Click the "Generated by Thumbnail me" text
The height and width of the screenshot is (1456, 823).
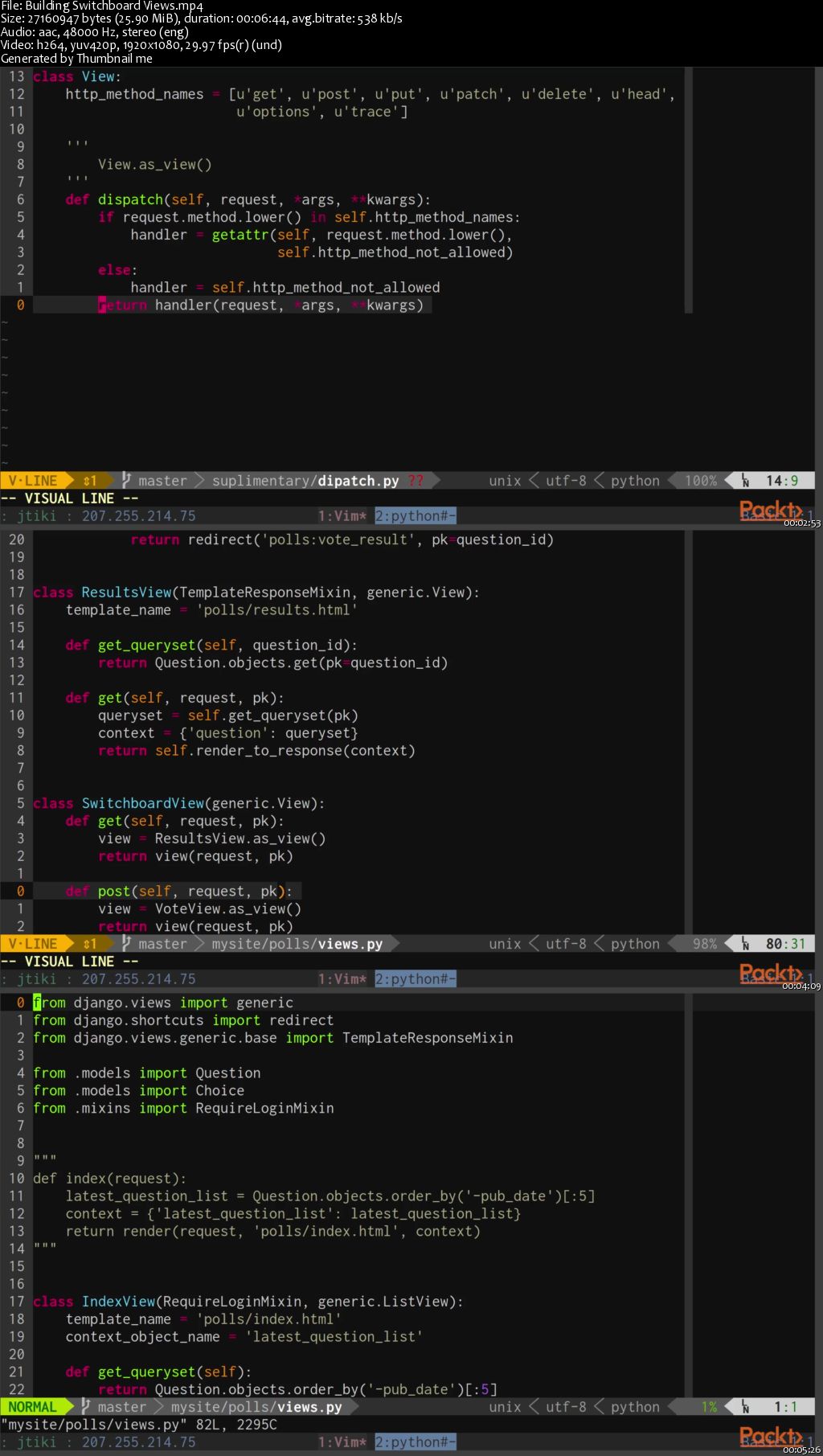[76, 59]
